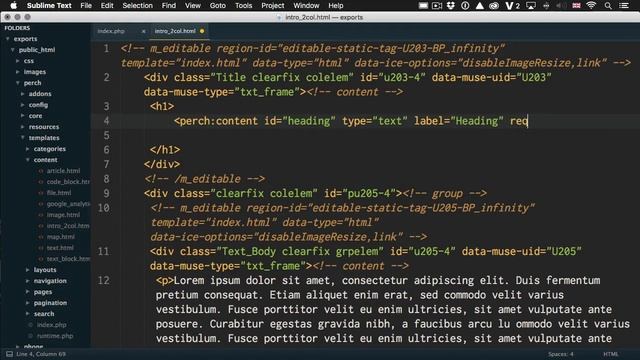Open Spotlight search magnifier
Image resolution: width=640 pixels, height=360 pixels.
(608, 5)
